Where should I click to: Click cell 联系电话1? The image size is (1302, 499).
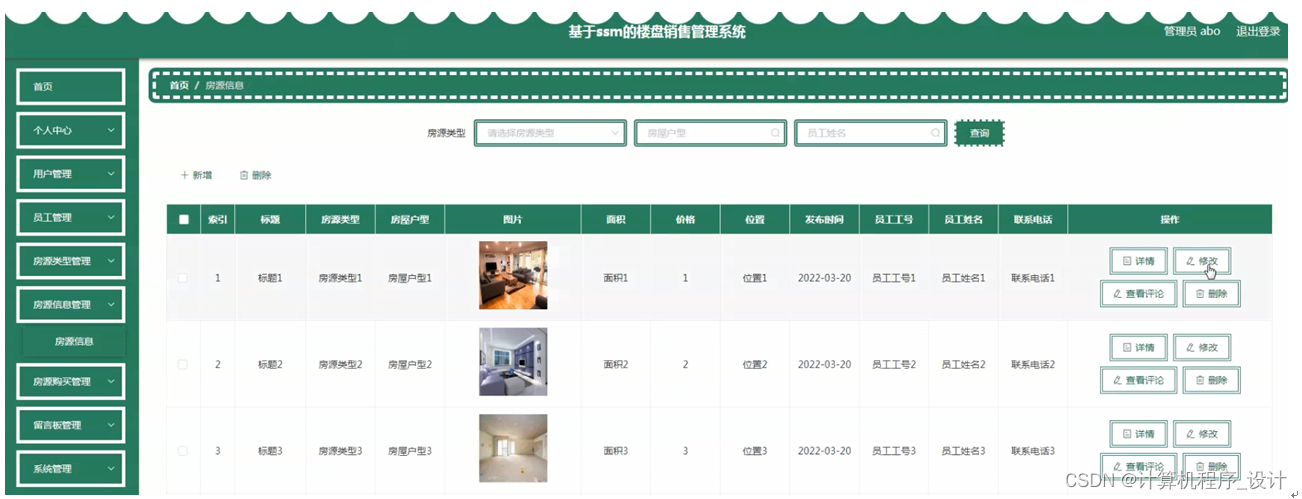click(x=1033, y=278)
